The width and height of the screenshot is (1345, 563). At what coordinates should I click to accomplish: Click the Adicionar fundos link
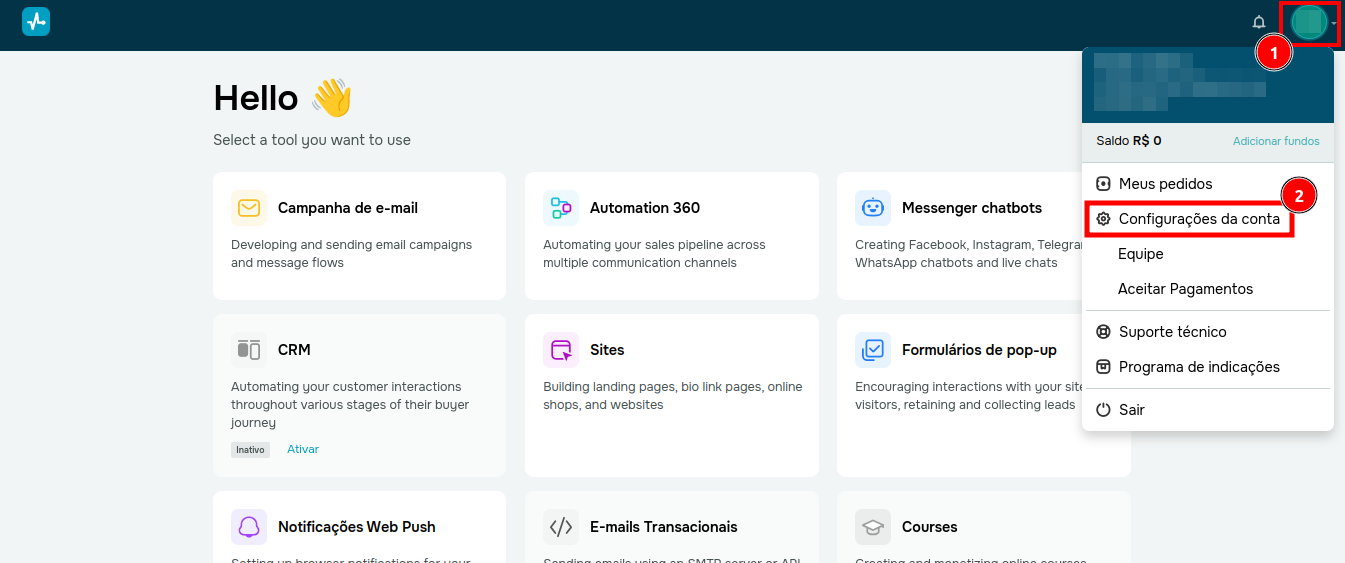1276,141
